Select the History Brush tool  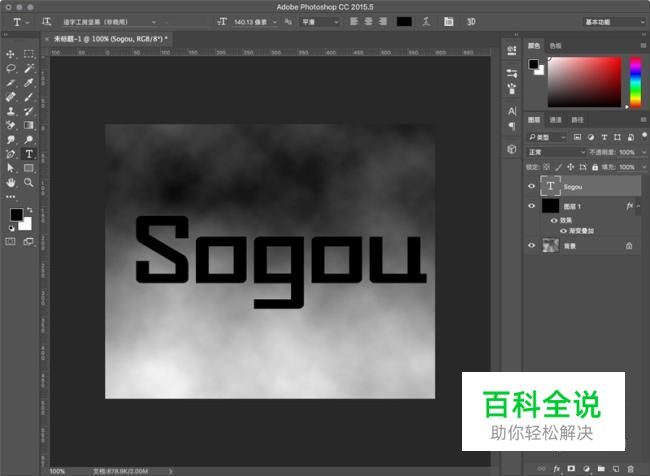(x=29, y=111)
